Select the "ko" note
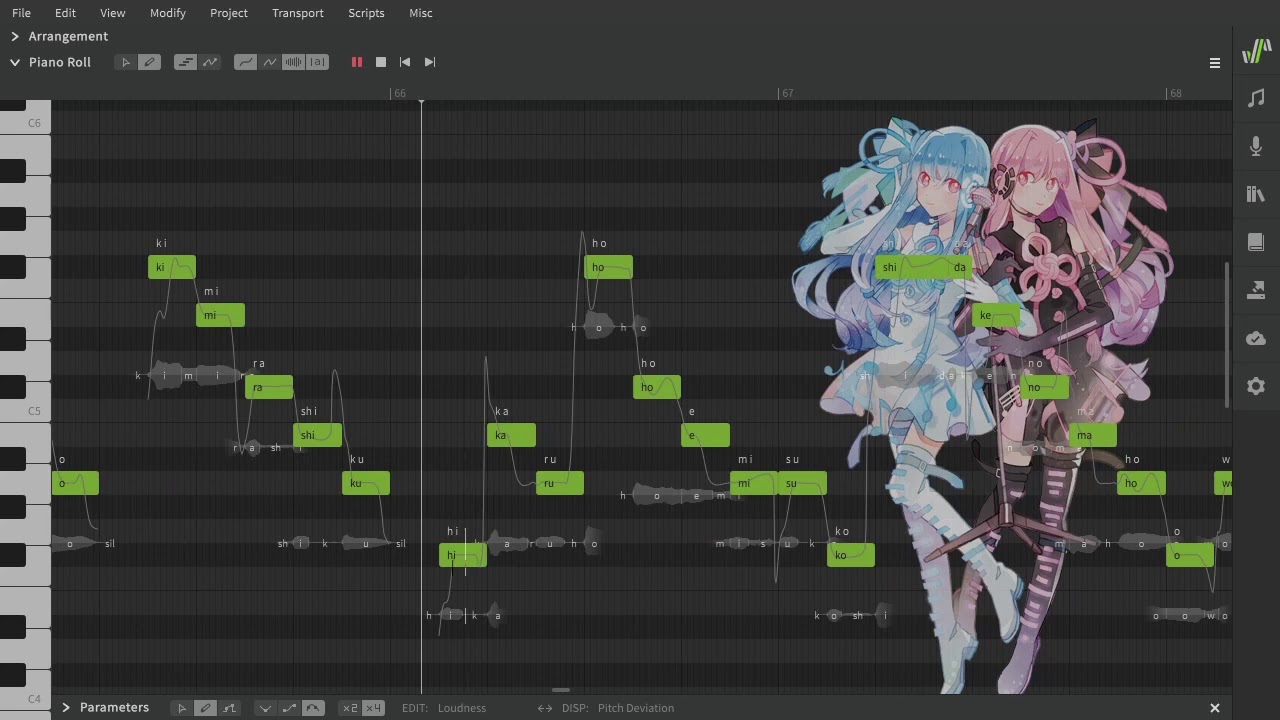This screenshot has width=1280, height=720. pyautogui.click(x=851, y=555)
